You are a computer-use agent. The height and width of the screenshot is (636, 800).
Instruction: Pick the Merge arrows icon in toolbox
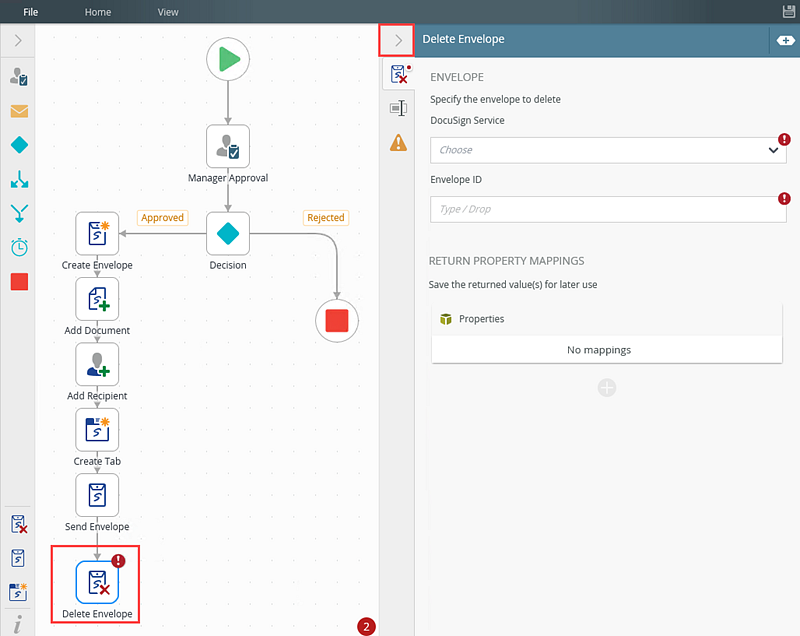[x=19, y=213]
